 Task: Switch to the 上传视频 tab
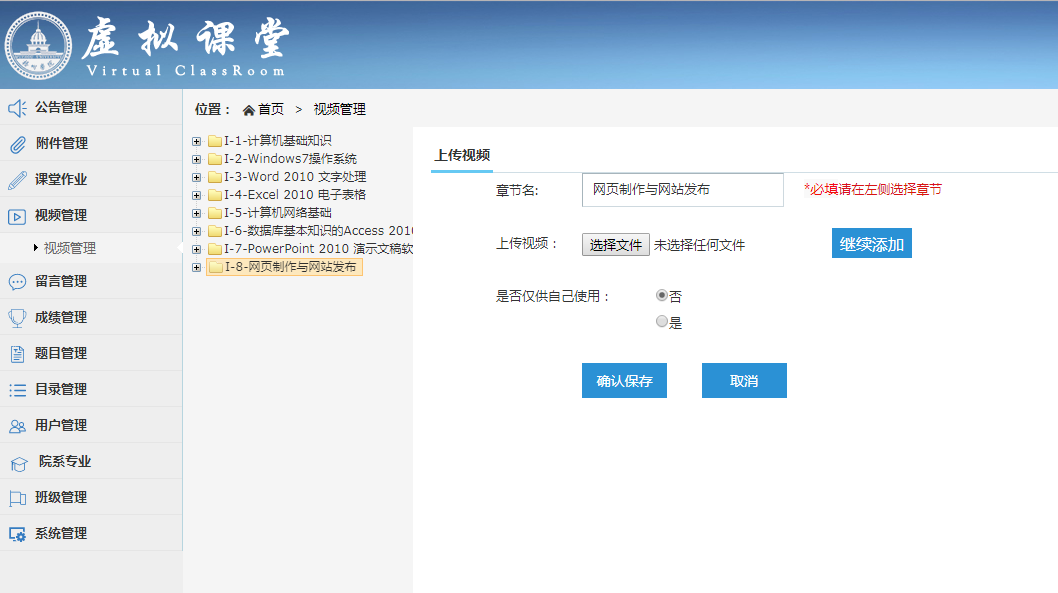[x=462, y=155]
